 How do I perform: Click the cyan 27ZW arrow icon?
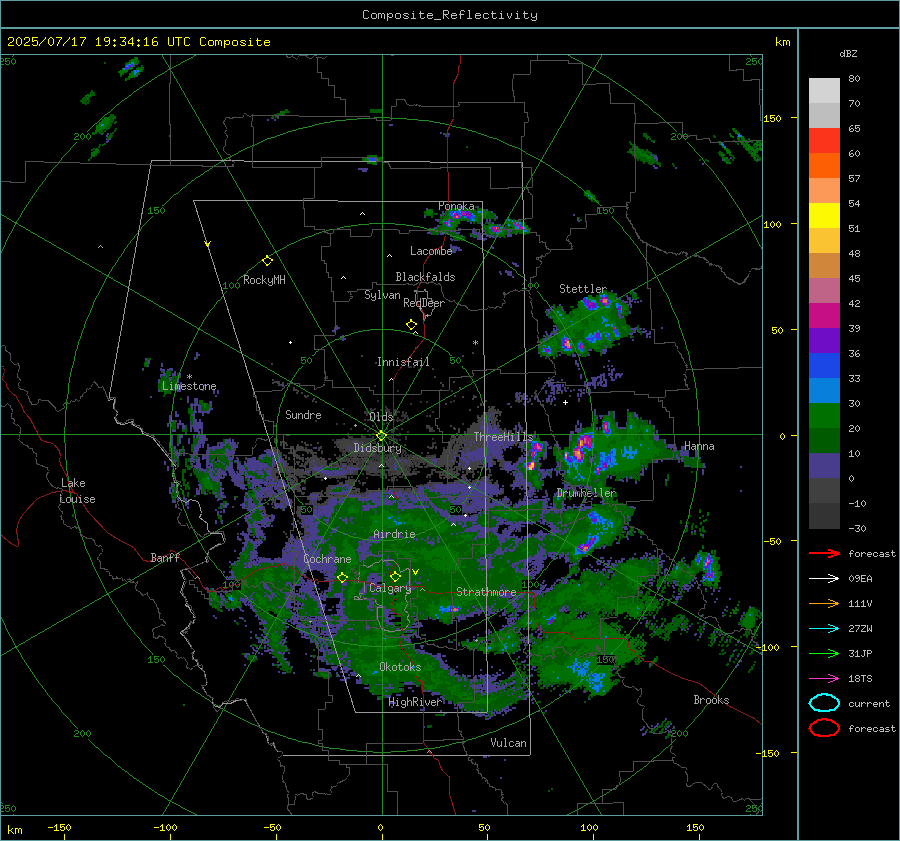(x=824, y=629)
